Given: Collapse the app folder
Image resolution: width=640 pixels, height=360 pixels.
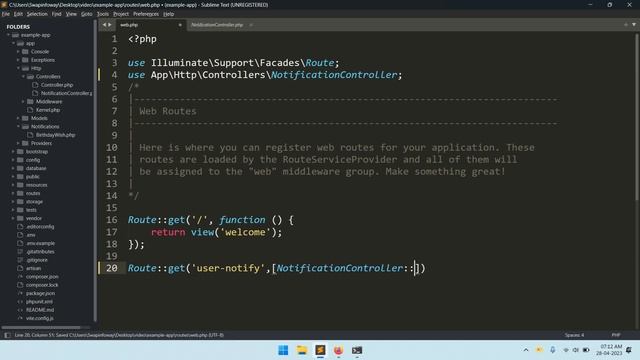Looking at the screenshot, I should click(13, 43).
